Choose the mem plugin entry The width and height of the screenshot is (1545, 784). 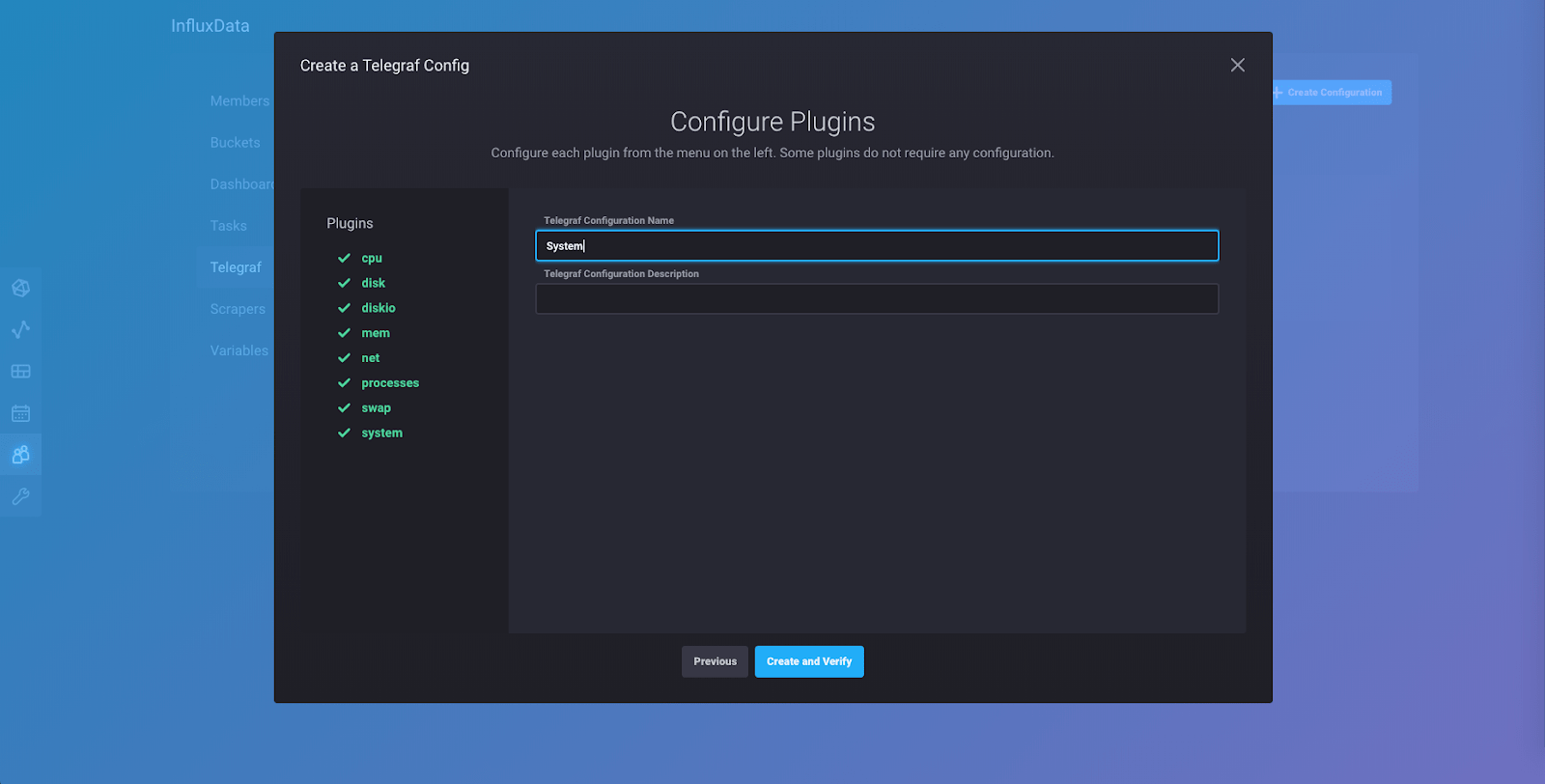(376, 333)
